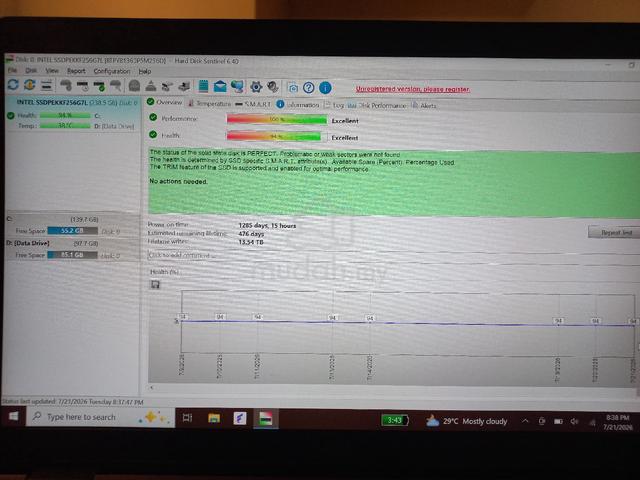The height and width of the screenshot is (480, 640).
Task: Open the Report menu
Action: 76,71
